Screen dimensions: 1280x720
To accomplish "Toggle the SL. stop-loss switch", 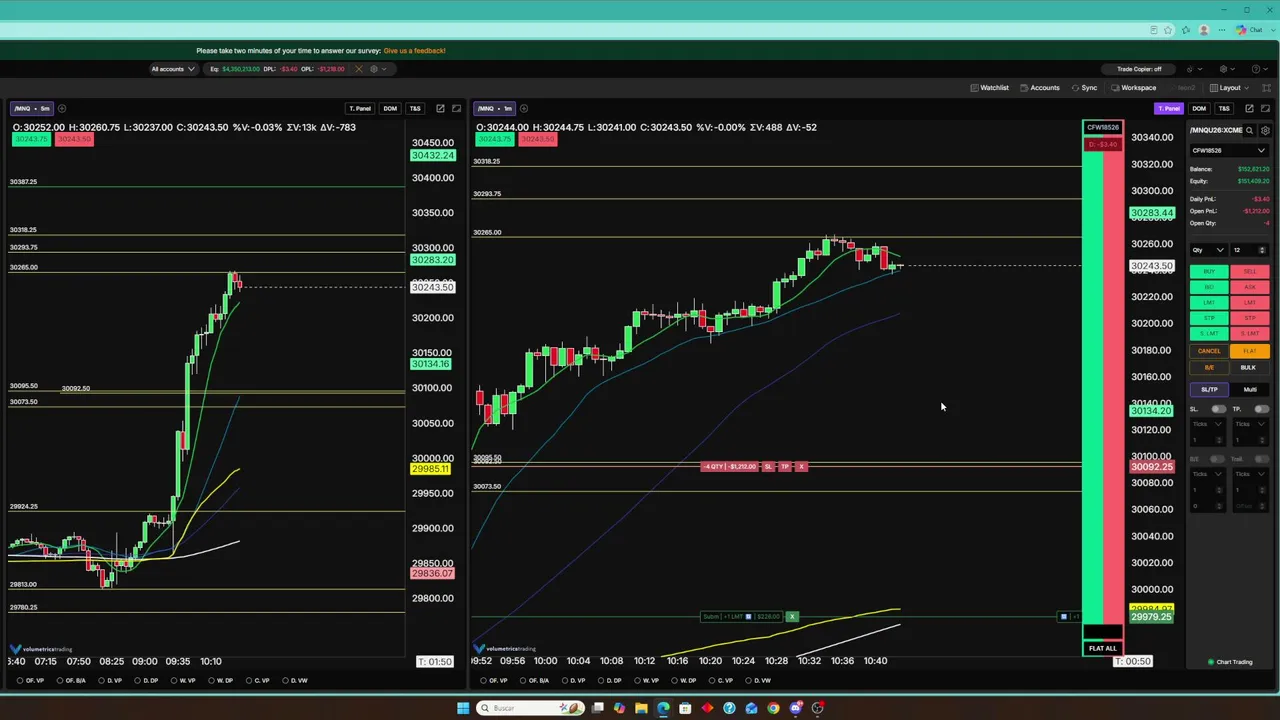I will [1218, 409].
